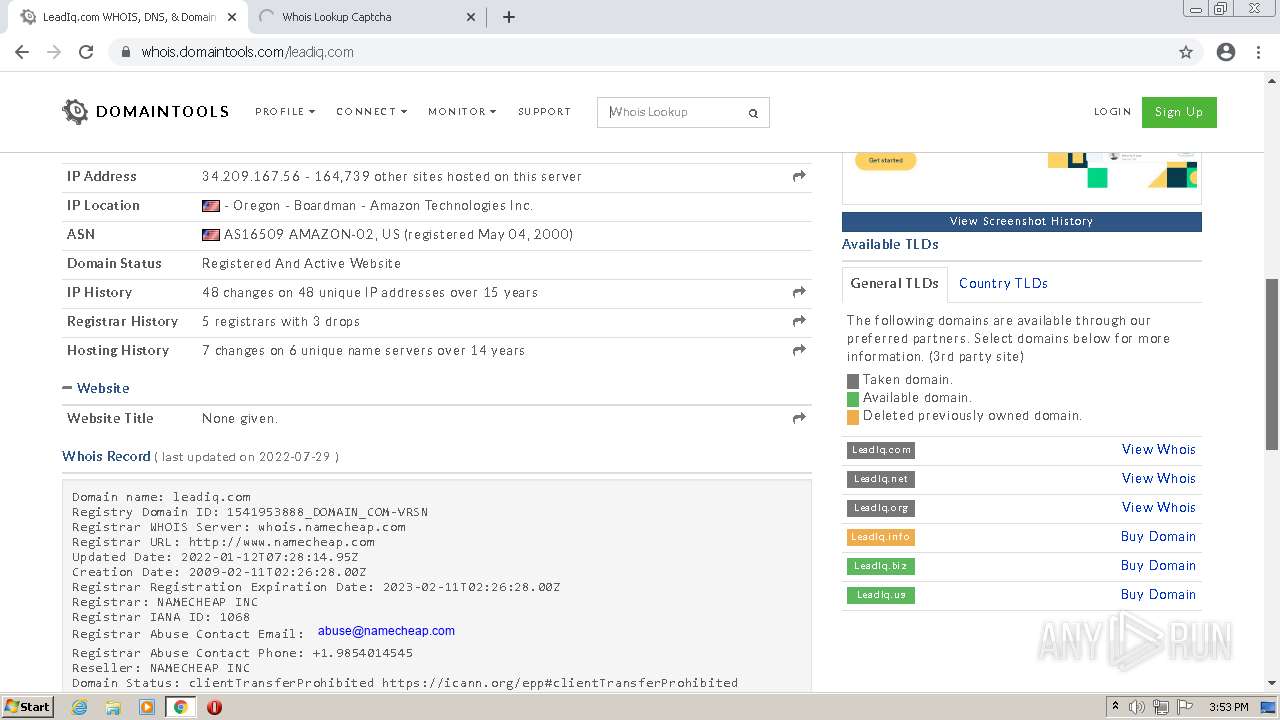Collapse the Website section
The width and height of the screenshot is (1280, 720).
click(96, 388)
